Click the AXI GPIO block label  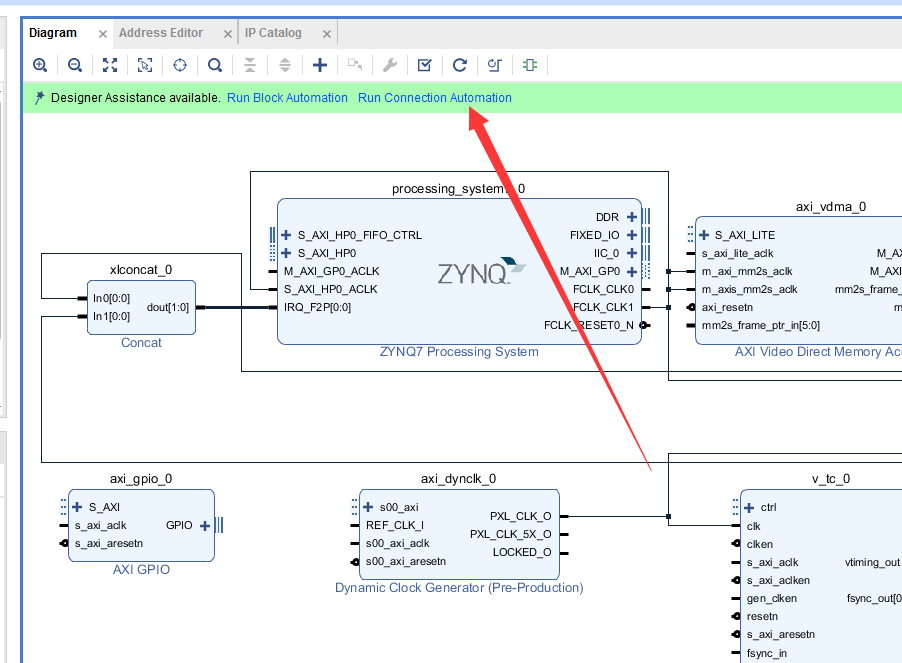141,569
